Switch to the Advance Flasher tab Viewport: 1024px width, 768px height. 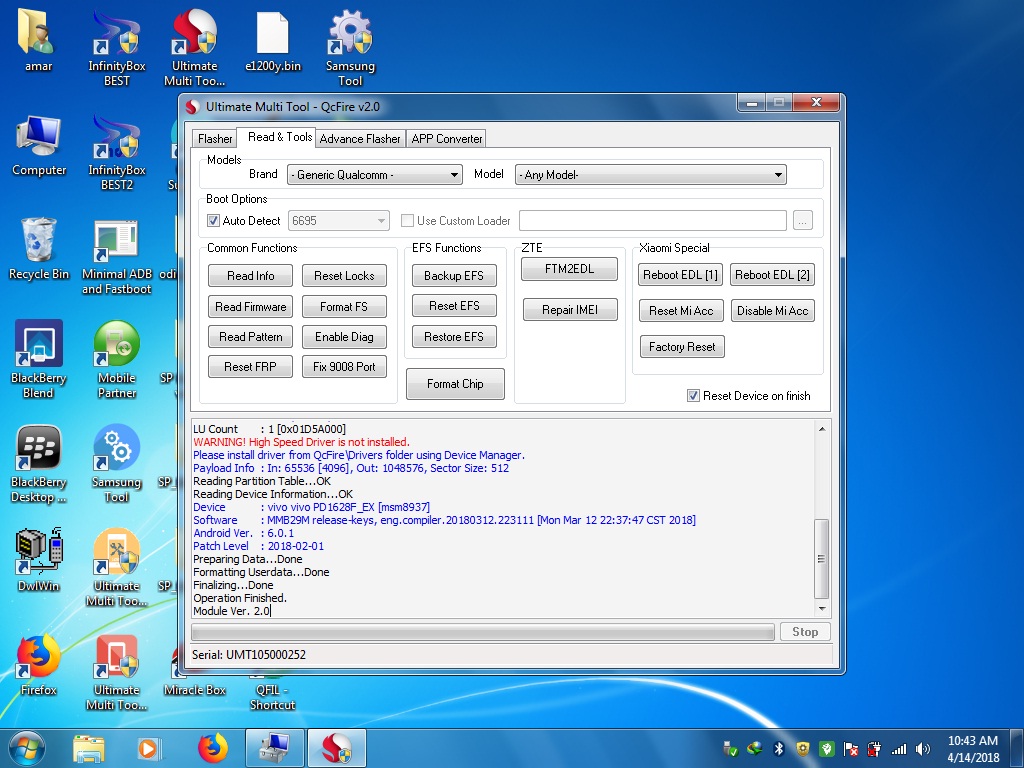point(360,138)
